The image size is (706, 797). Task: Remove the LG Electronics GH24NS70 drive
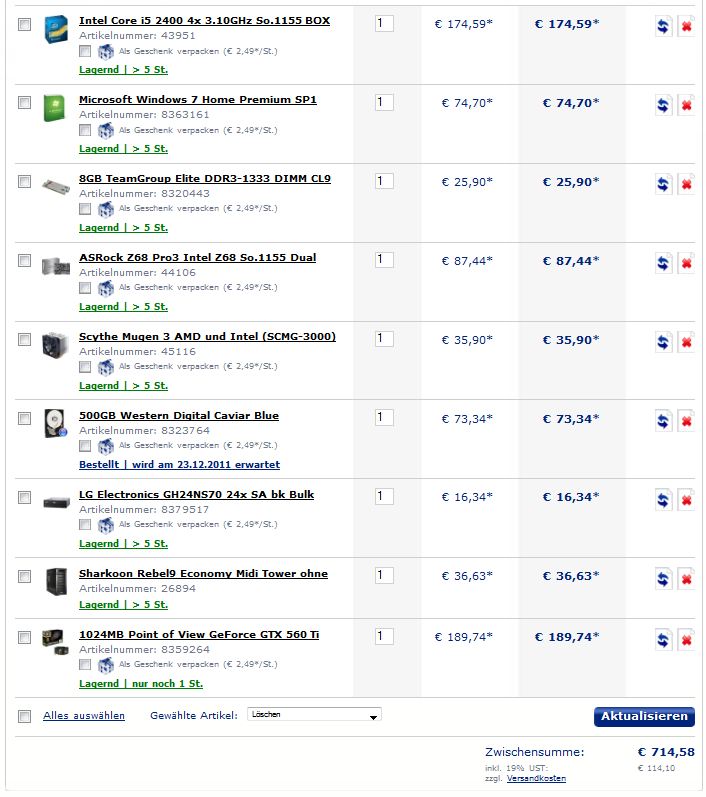tap(686, 500)
